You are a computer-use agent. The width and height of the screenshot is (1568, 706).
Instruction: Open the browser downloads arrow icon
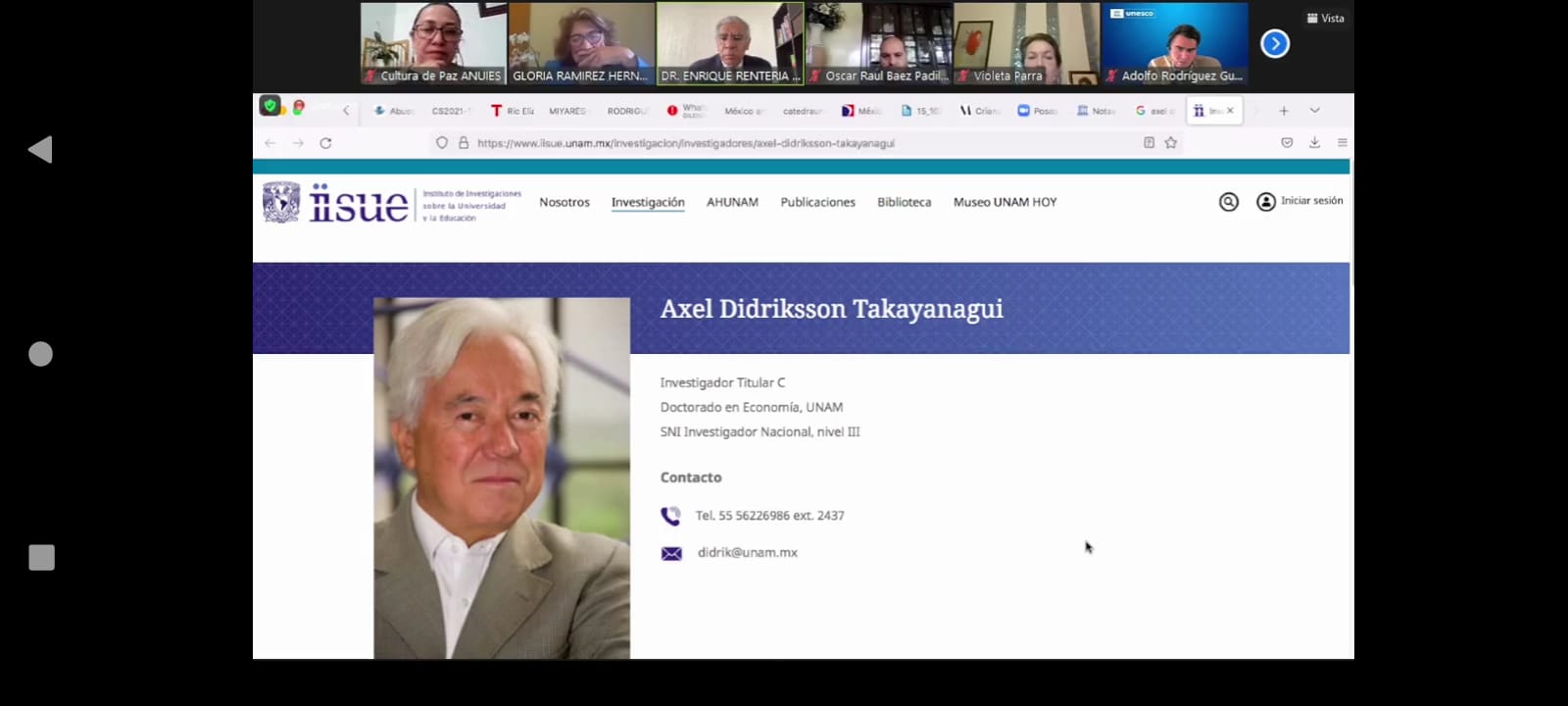(1314, 143)
